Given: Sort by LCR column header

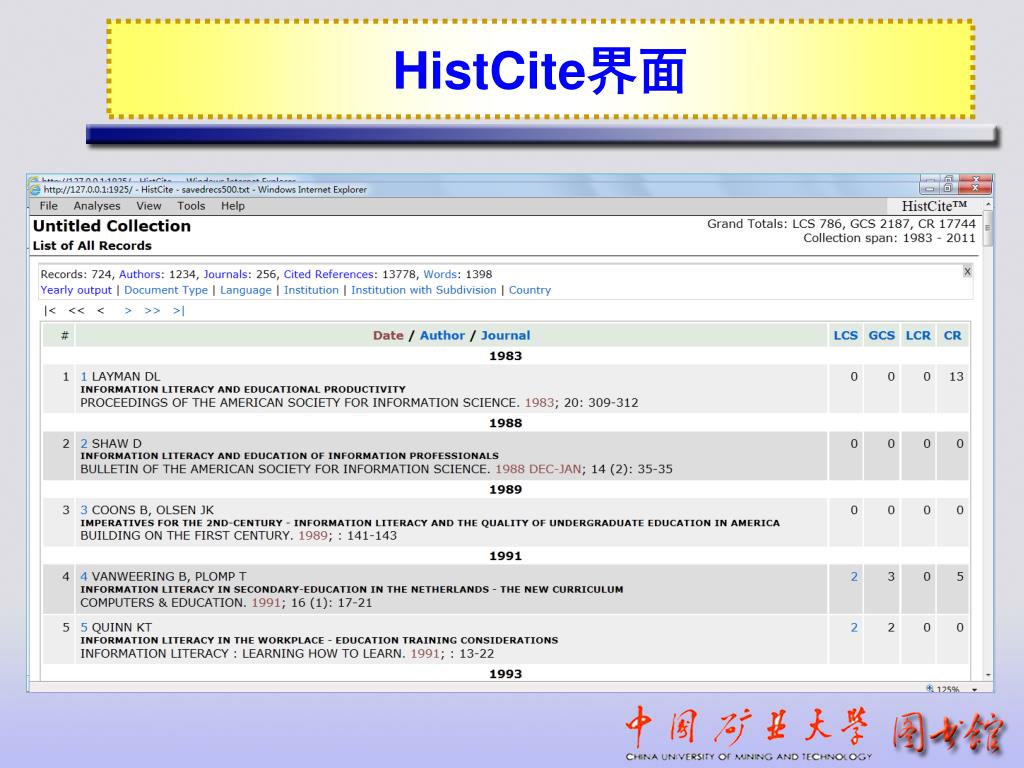Looking at the screenshot, I should (x=918, y=336).
